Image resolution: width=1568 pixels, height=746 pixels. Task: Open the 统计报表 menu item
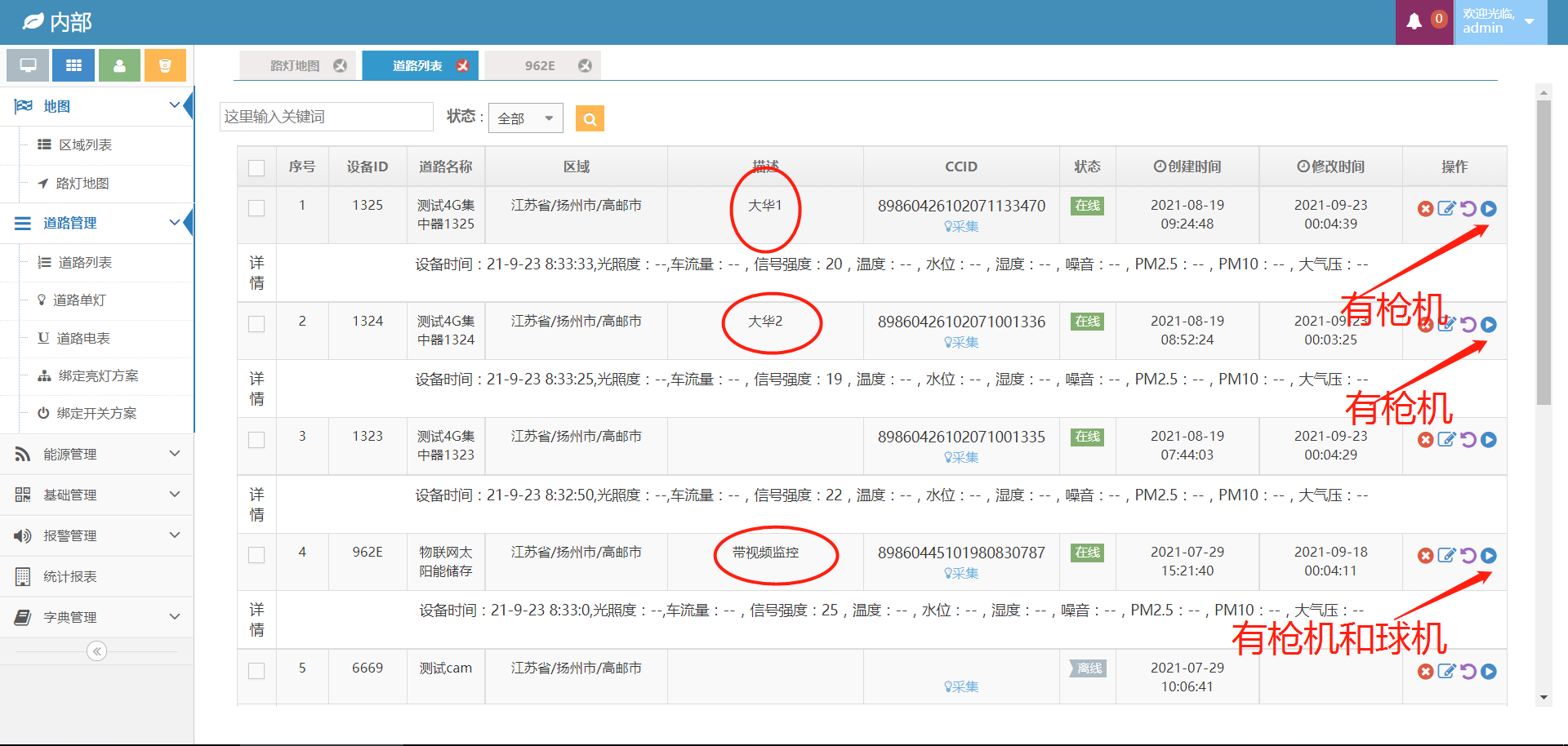[96, 576]
